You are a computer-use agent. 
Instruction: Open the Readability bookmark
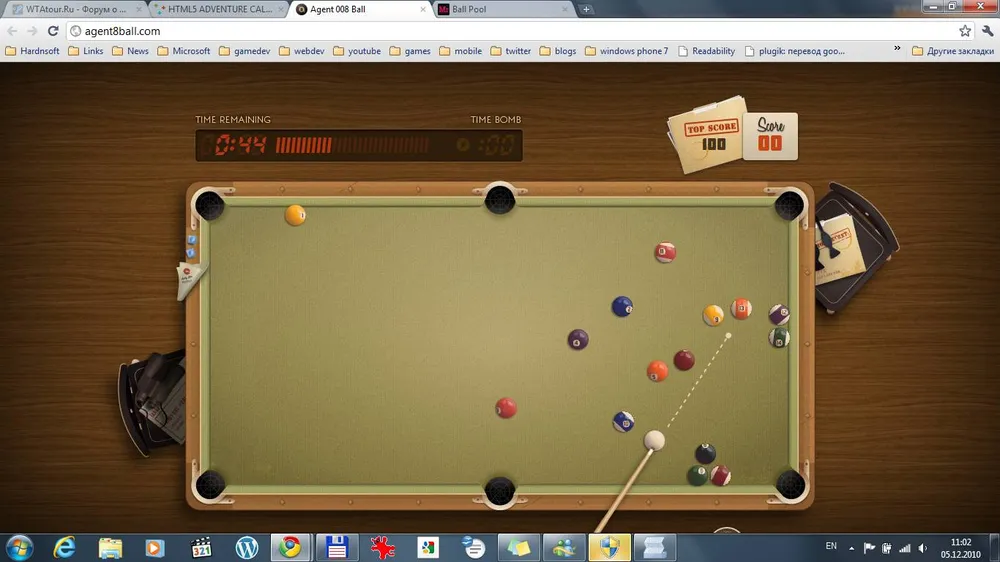click(x=706, y=51)
